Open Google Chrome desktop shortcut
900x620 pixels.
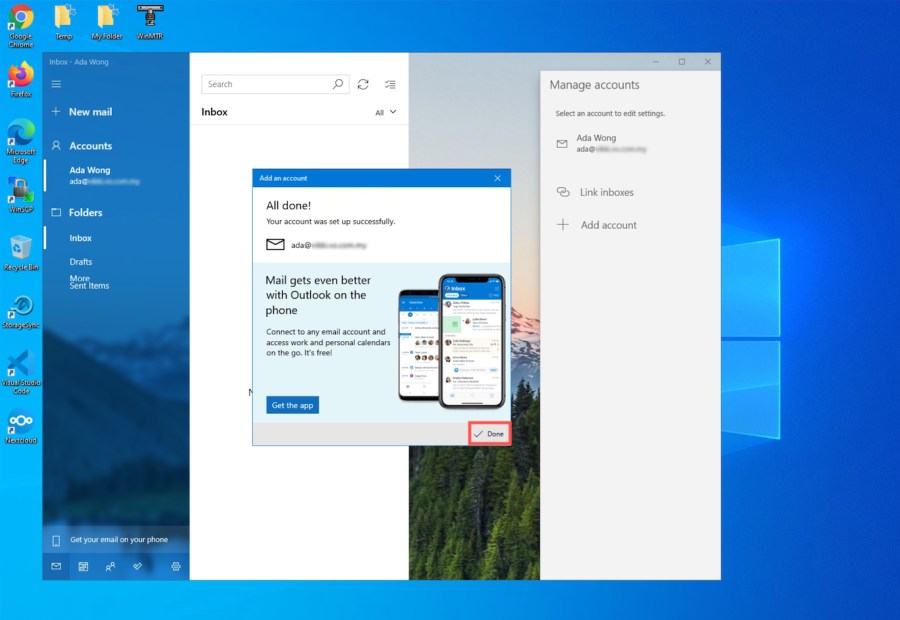pos(21,24)
